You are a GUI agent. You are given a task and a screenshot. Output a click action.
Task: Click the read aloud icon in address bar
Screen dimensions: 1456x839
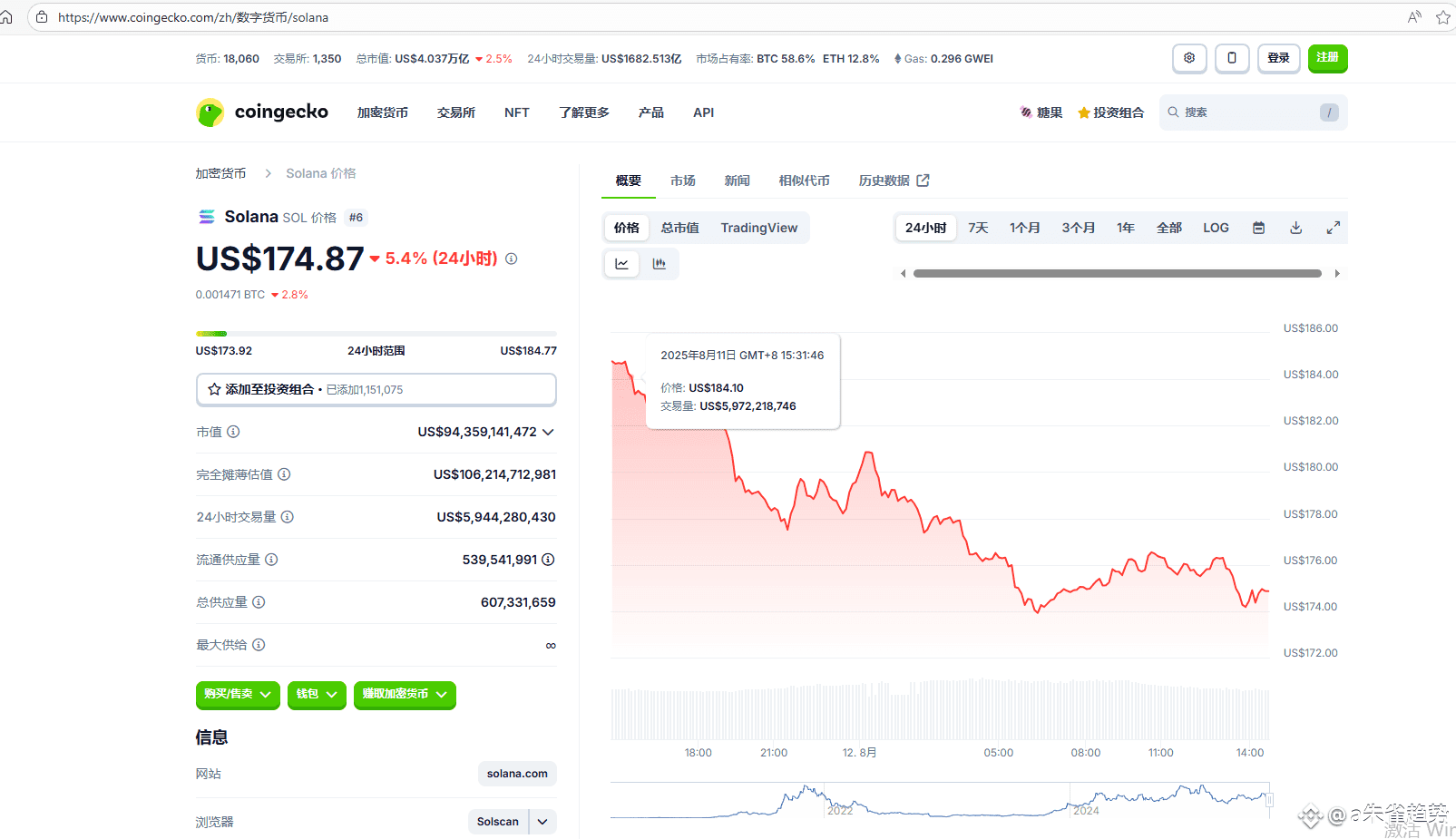(1414, 17)
